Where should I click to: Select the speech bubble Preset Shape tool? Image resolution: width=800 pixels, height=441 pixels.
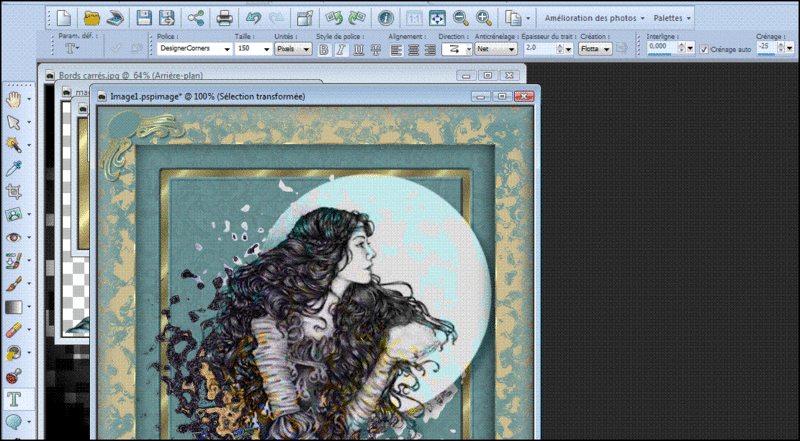click(14, 422)
